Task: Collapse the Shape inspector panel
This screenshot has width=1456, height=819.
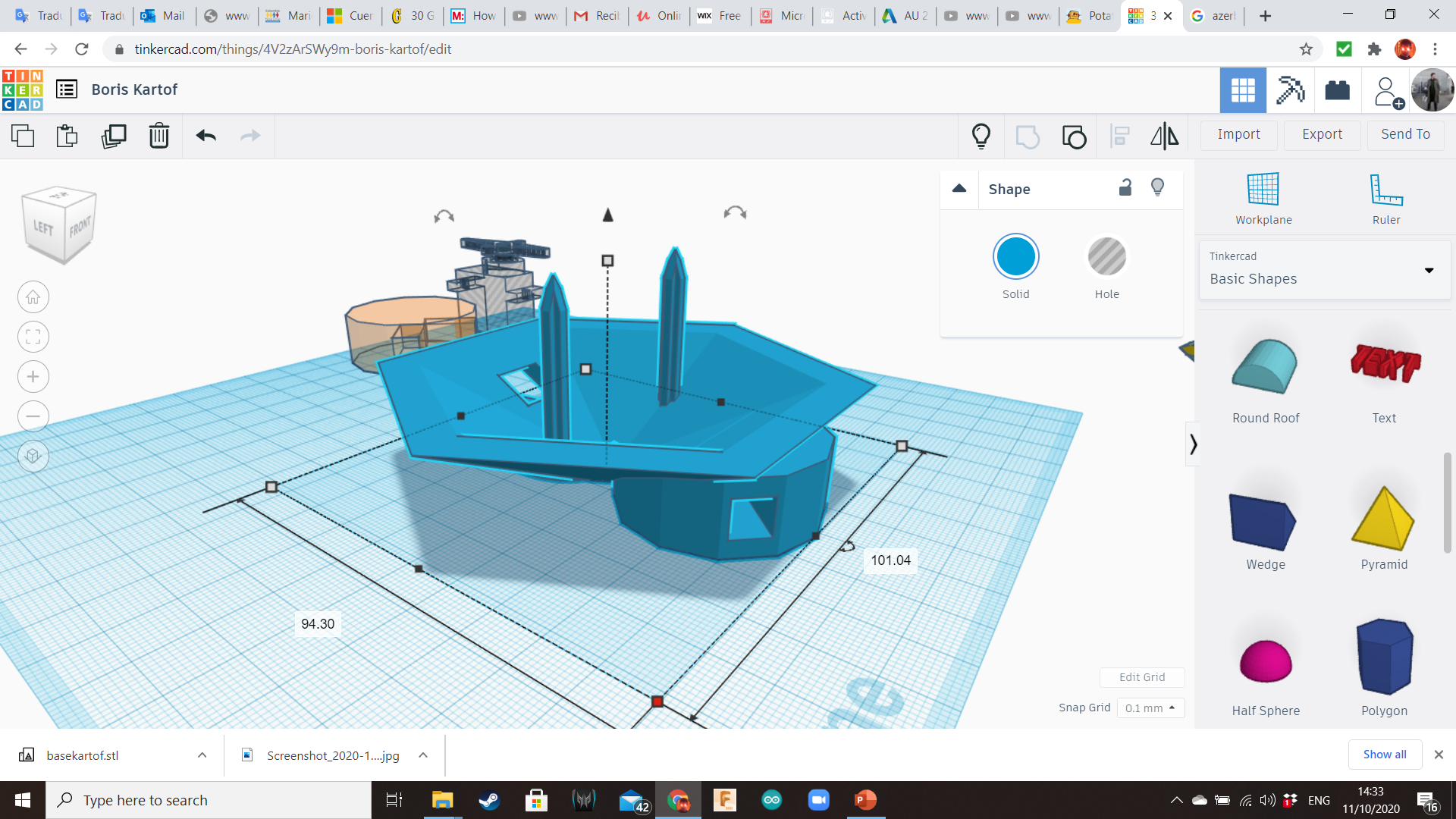Action: [959, 189]
